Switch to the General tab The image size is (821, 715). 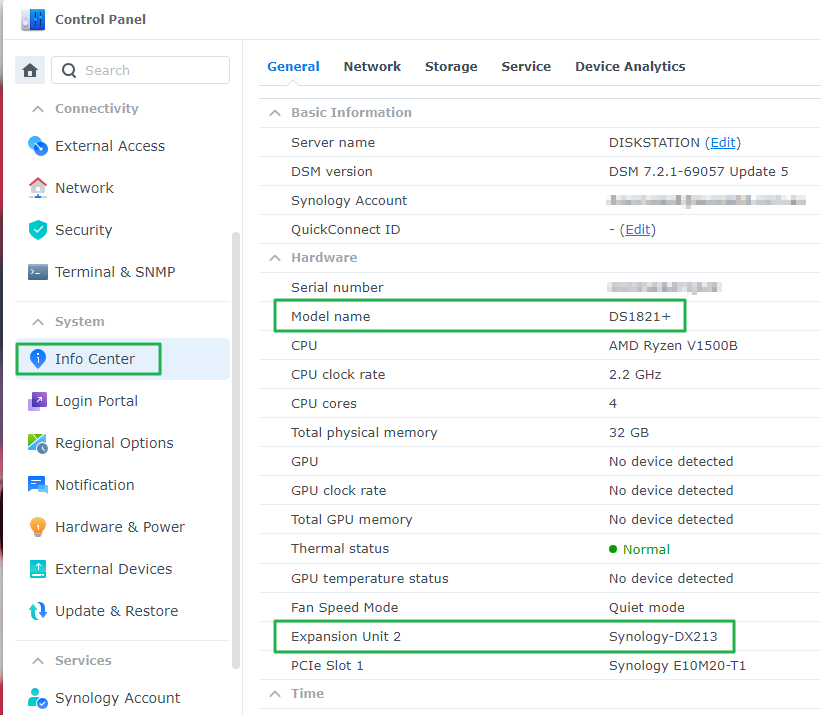(x=293, y=66)
